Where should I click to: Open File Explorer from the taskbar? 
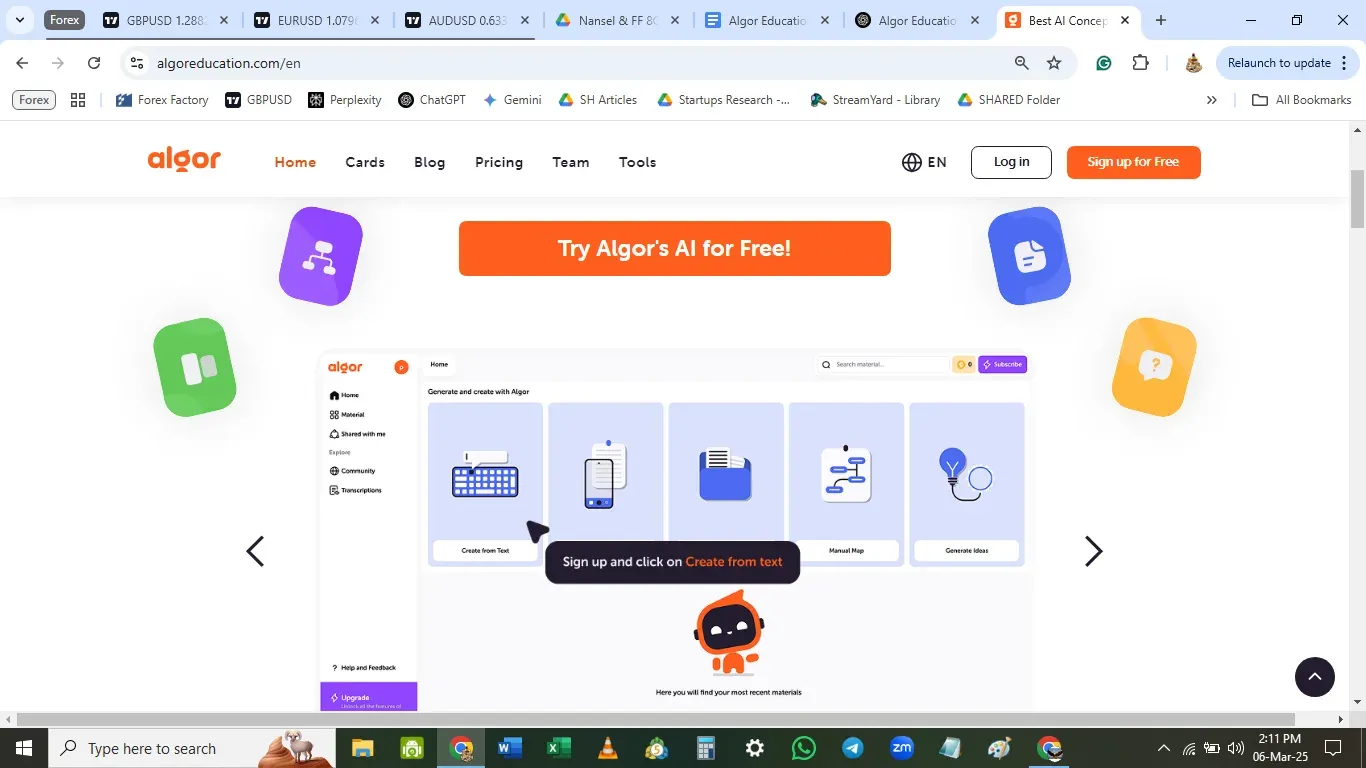coord(362,748)
